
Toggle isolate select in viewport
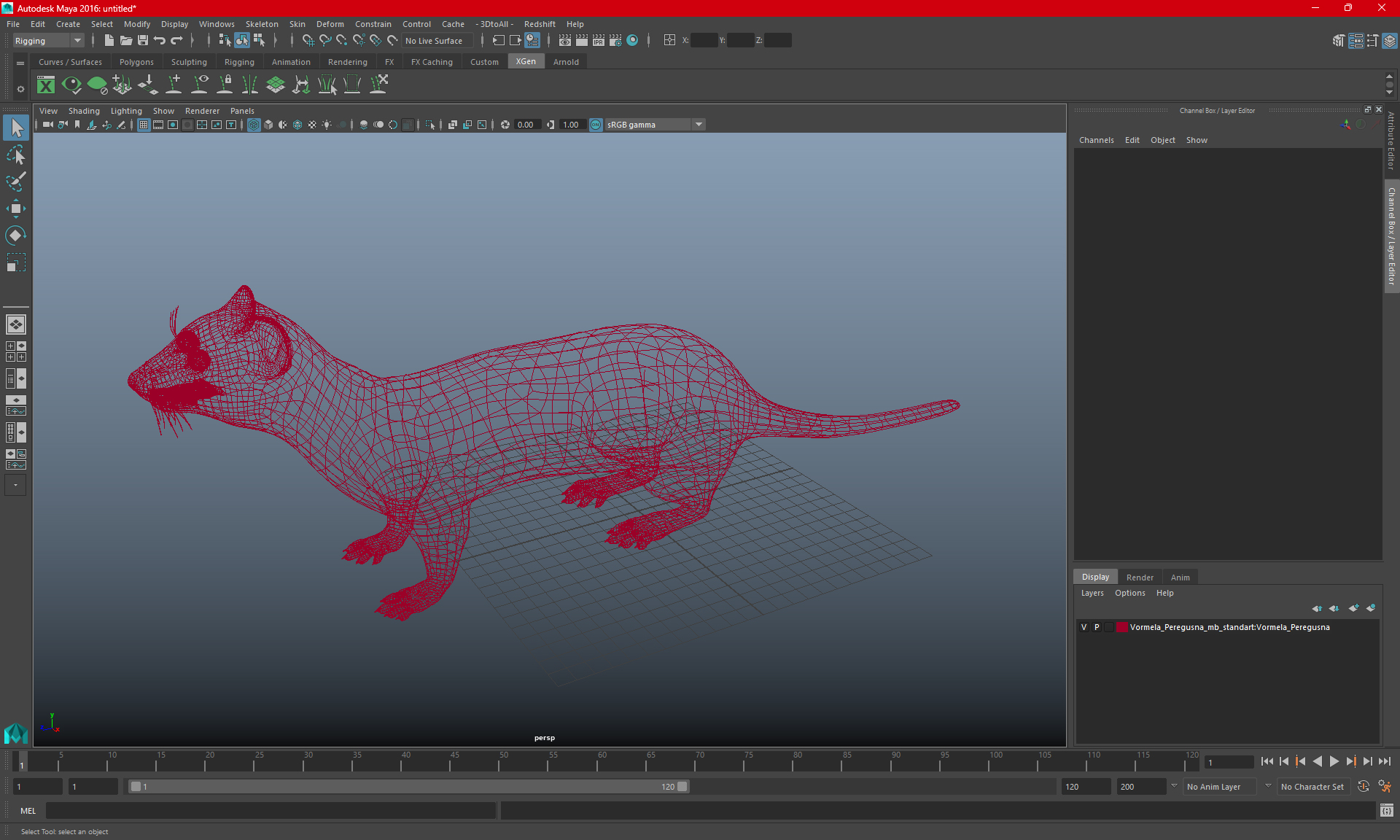(x=430, y=125)
